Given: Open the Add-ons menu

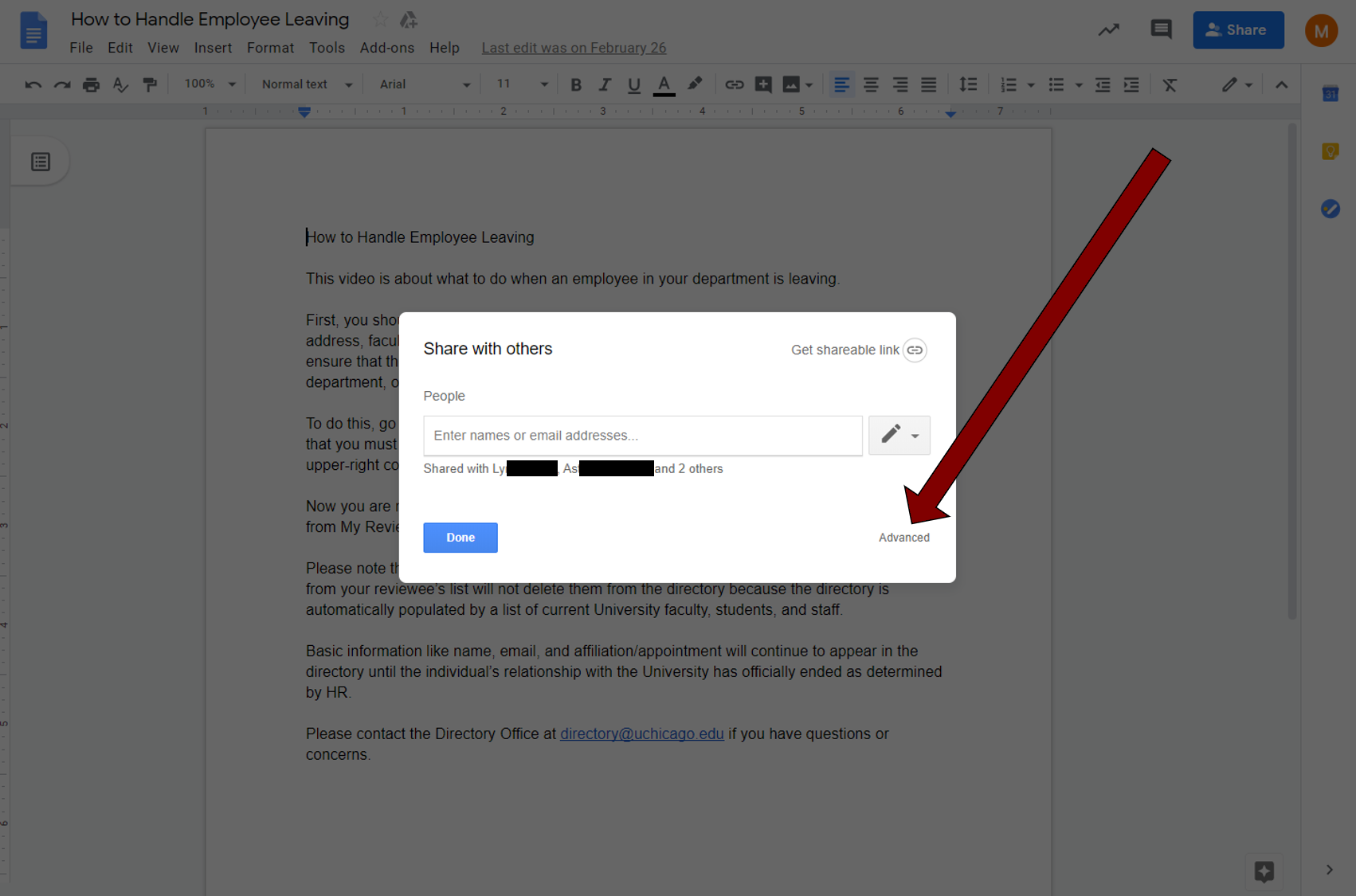Looking at the screenshot, I should point(386,48).
